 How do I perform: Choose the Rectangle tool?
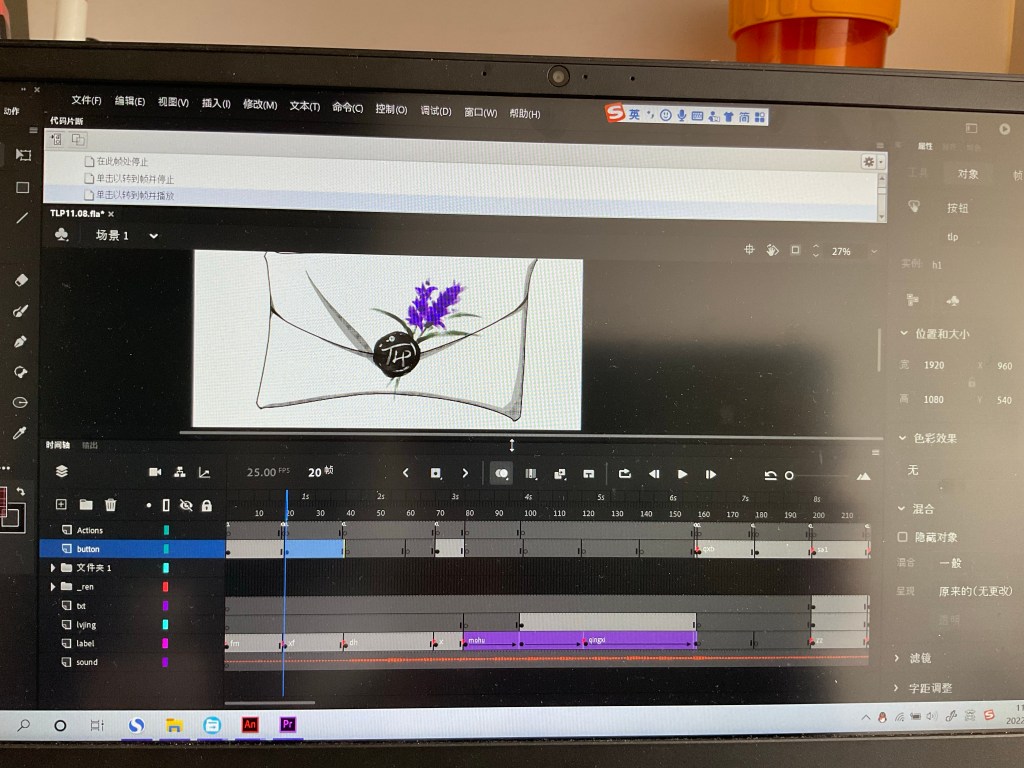pyautogui.click(x=22, y=187)
